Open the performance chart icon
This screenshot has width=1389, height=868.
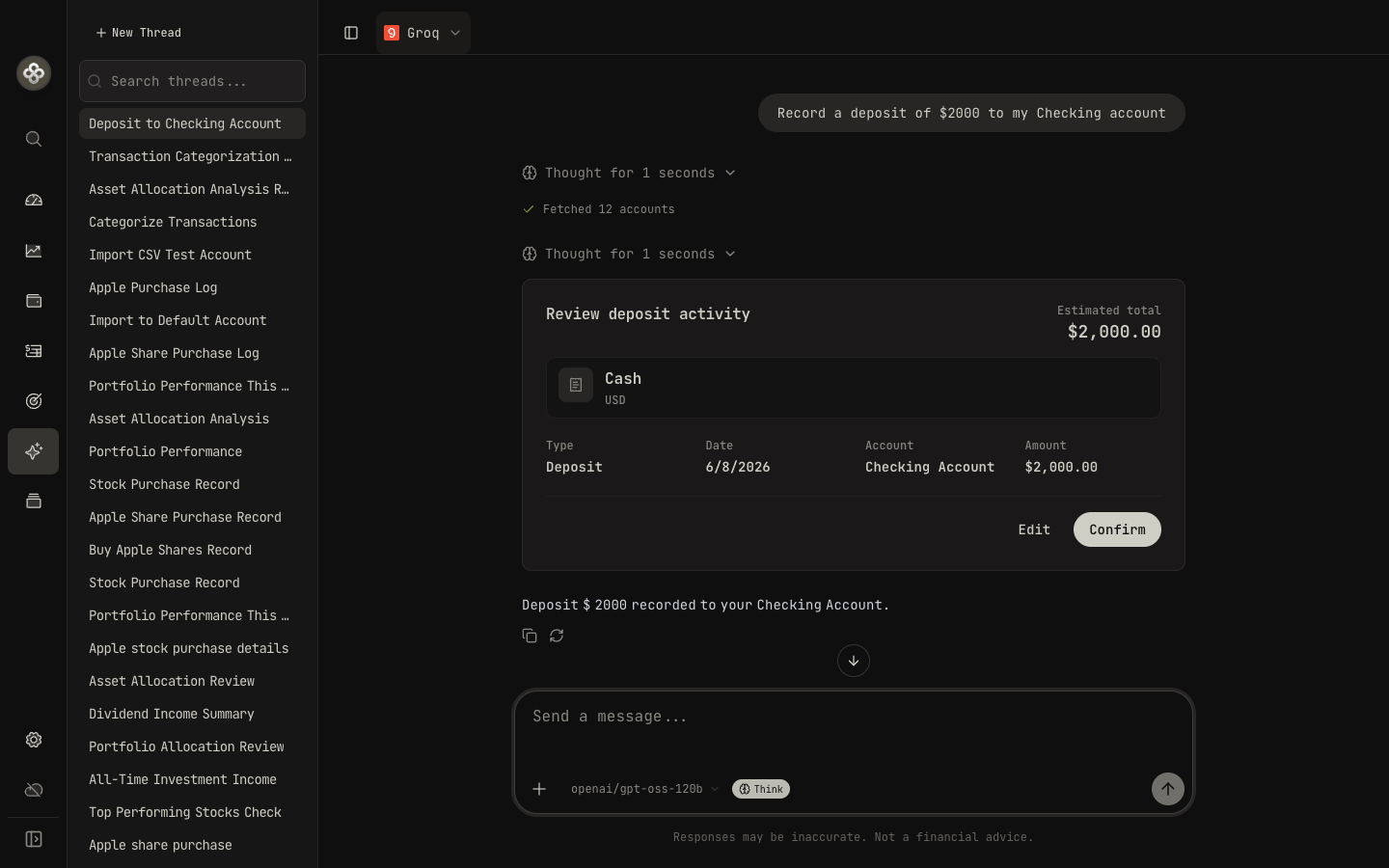(x=34, y=251)
